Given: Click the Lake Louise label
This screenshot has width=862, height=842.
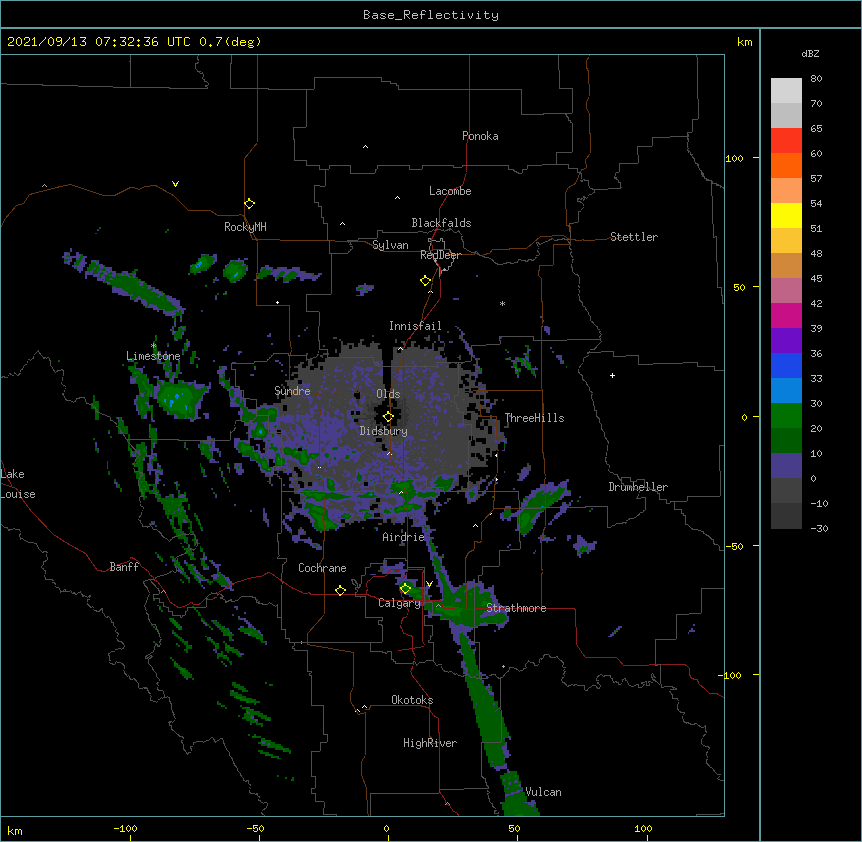Looking at the screenshot, I should point(18,484).
